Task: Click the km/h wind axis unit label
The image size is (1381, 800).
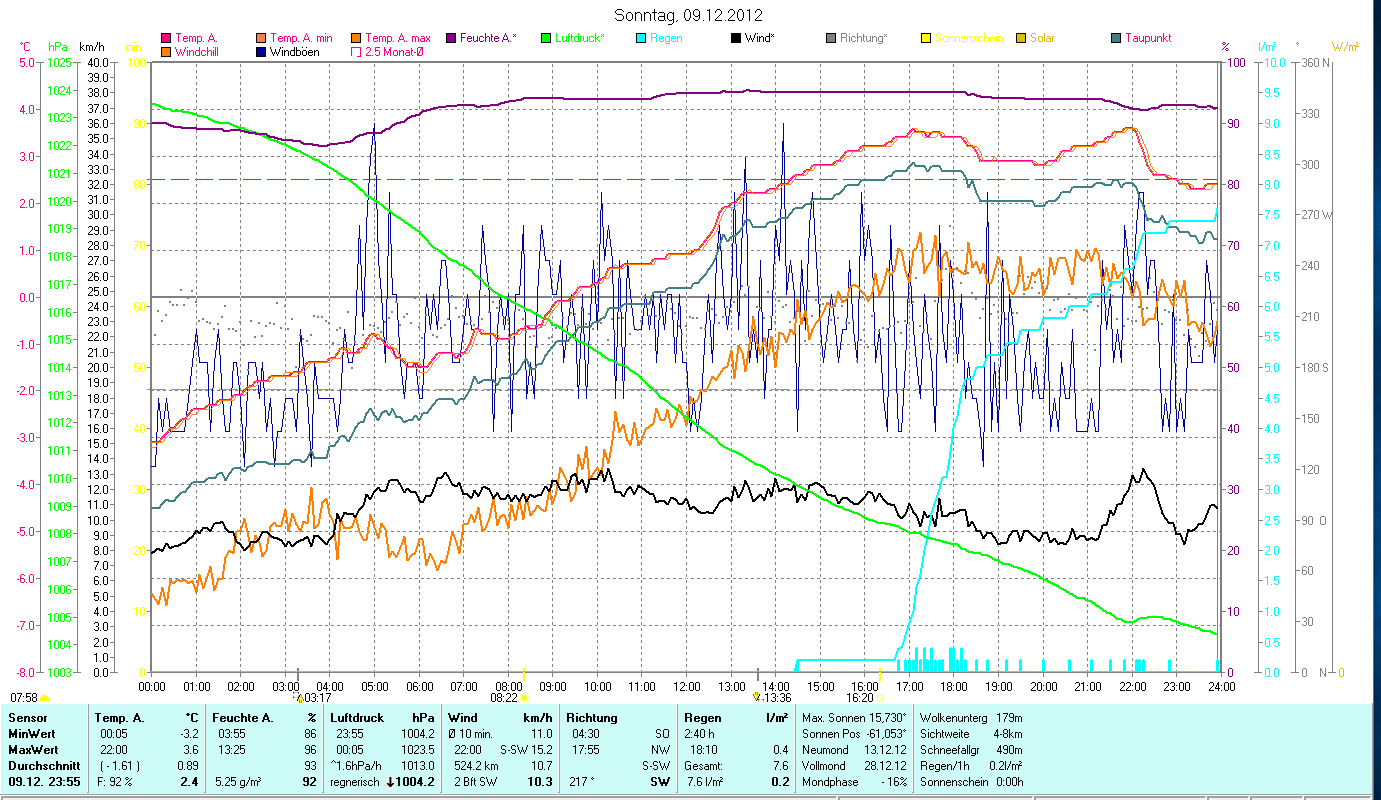Action: 91,47
